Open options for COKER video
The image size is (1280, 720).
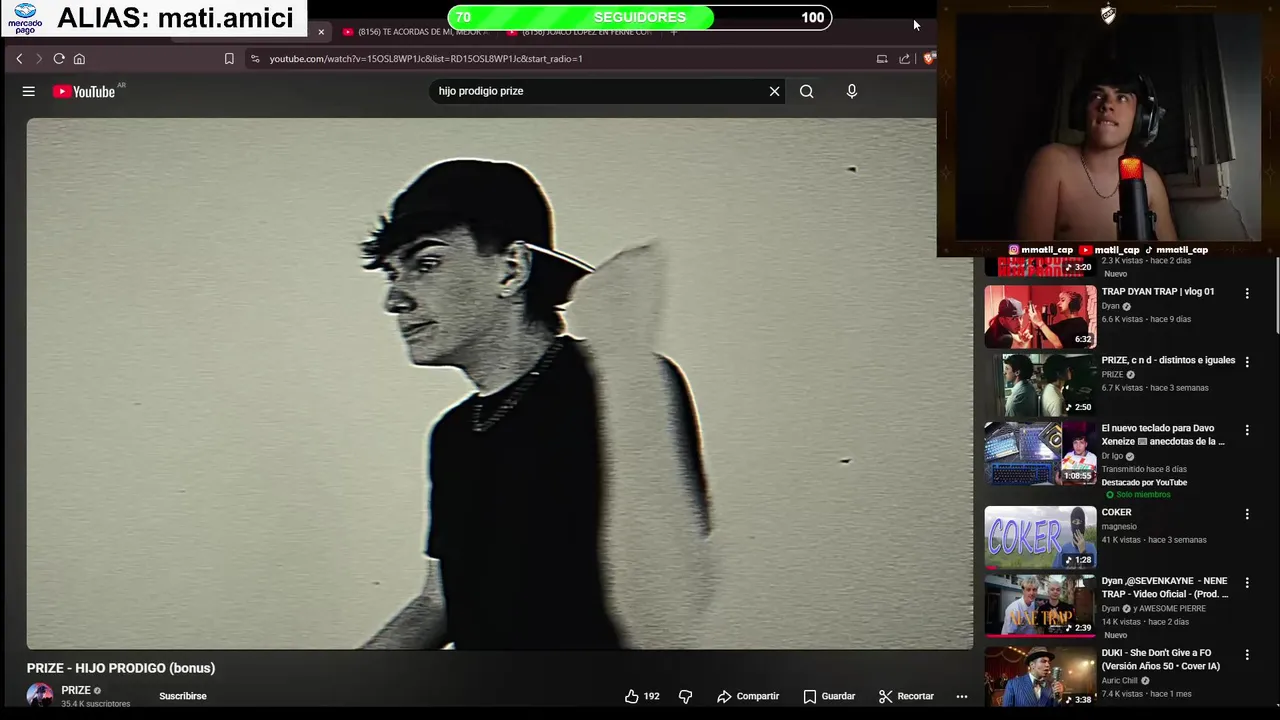[x=1247, y=514]
